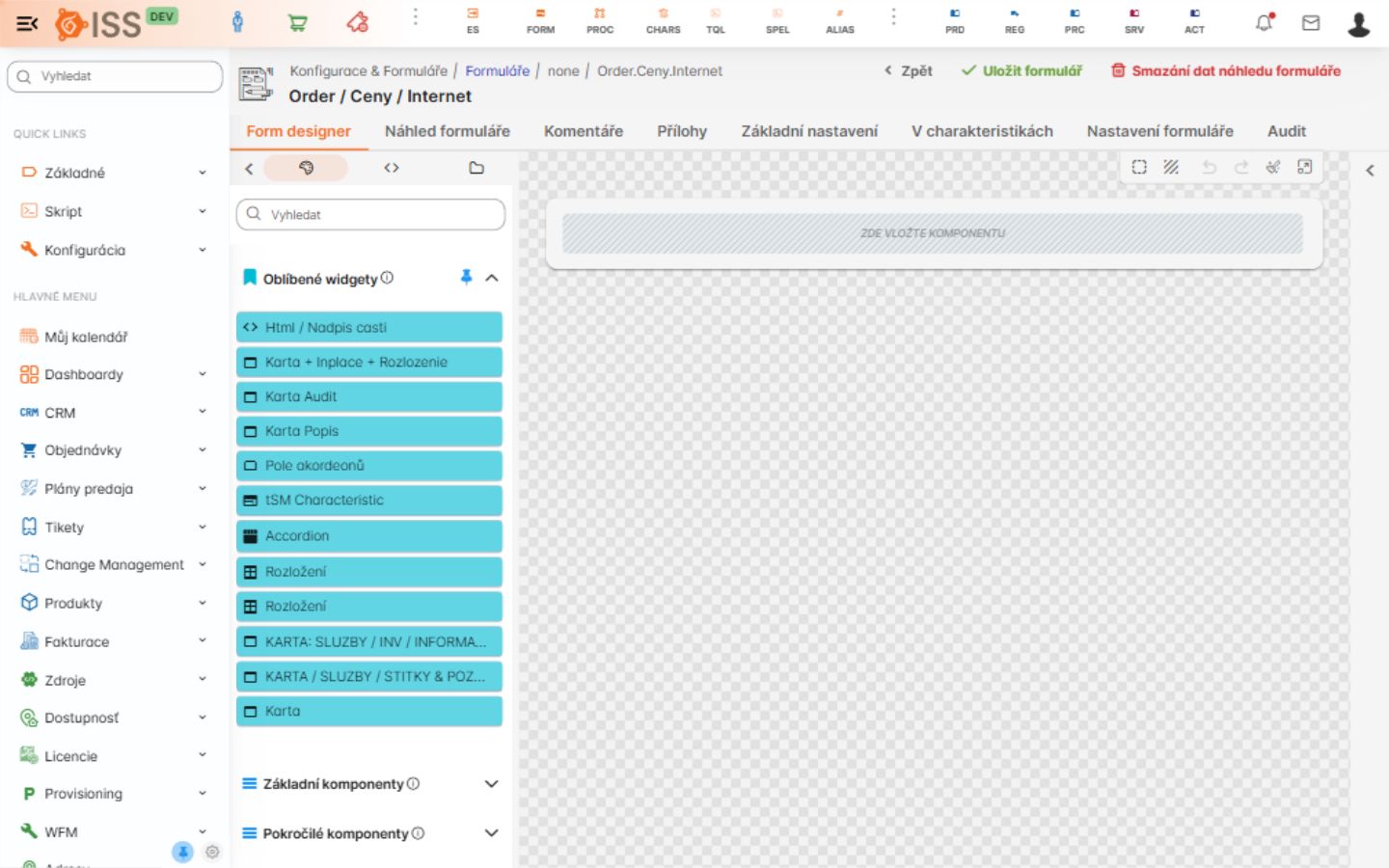Open the TQL shortcut icon
The width and height of the screenshot is (1389, 868).
715,21
